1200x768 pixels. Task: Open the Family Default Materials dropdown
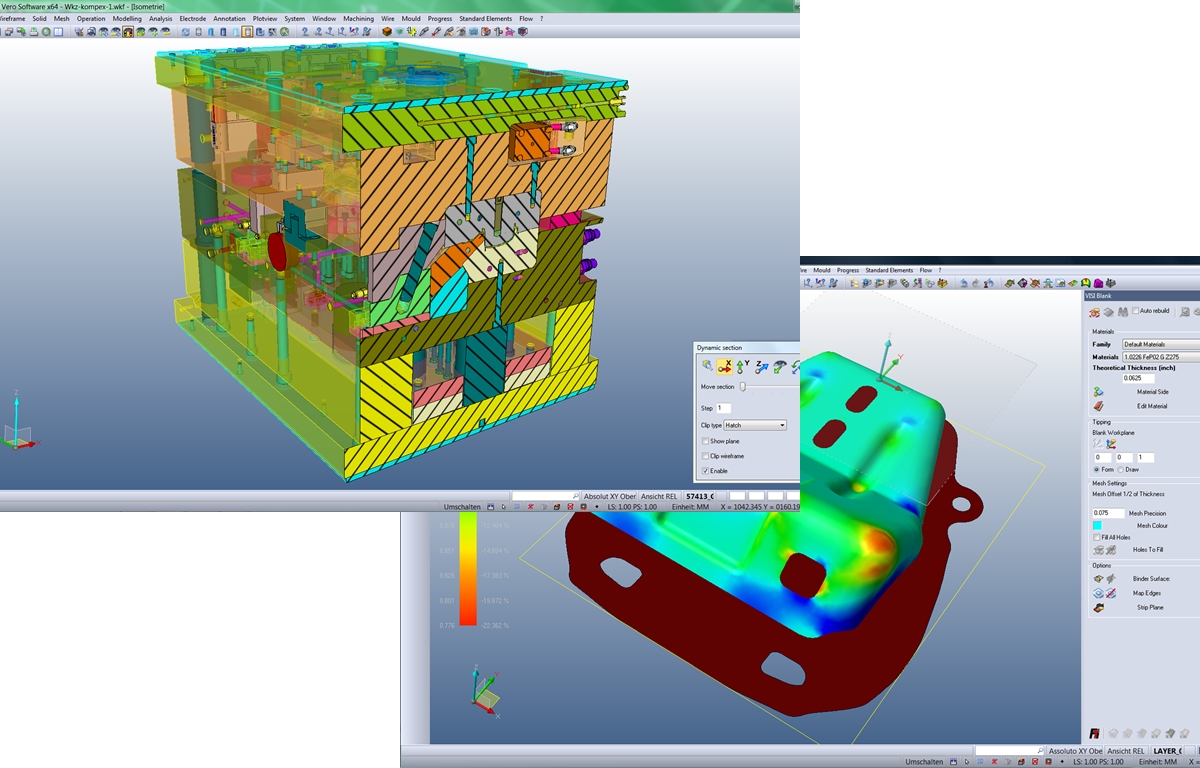point(1160,345)
